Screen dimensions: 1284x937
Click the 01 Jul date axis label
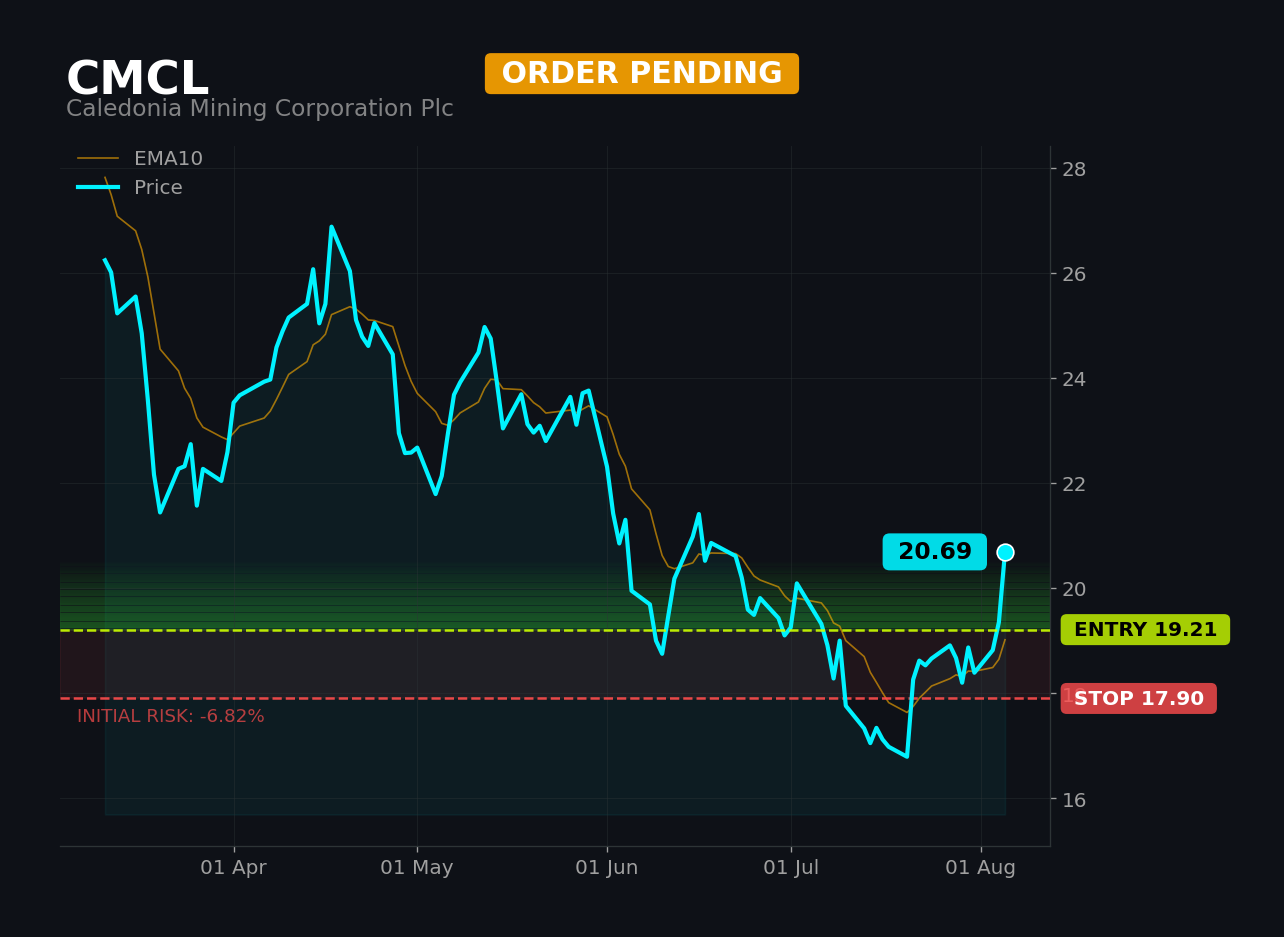coord(791,868)
